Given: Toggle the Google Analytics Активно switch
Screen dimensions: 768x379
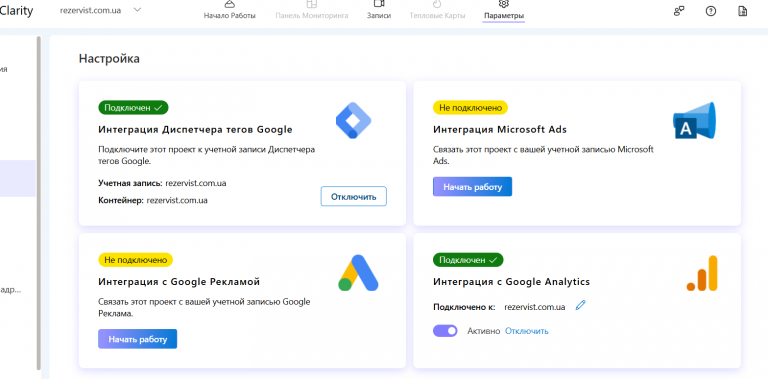Looking at the screenshot, I should click(445, 331).
